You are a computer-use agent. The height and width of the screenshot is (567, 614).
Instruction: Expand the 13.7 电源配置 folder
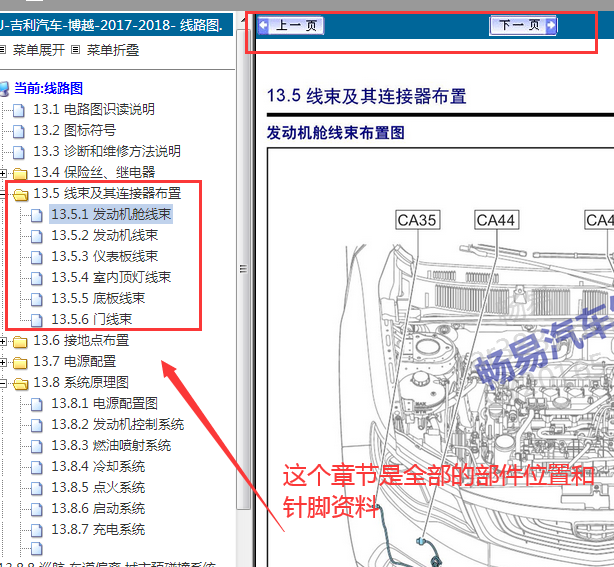3,362
